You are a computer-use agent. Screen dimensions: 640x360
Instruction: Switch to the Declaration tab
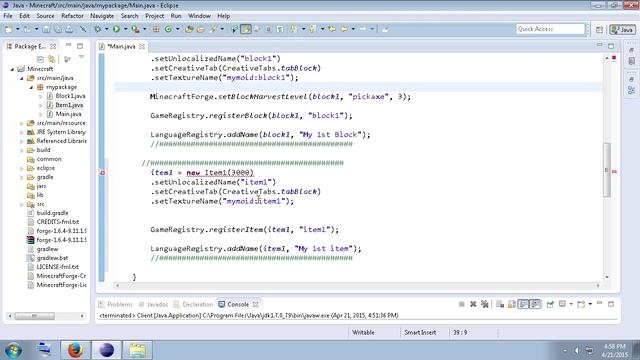(193, 304)
